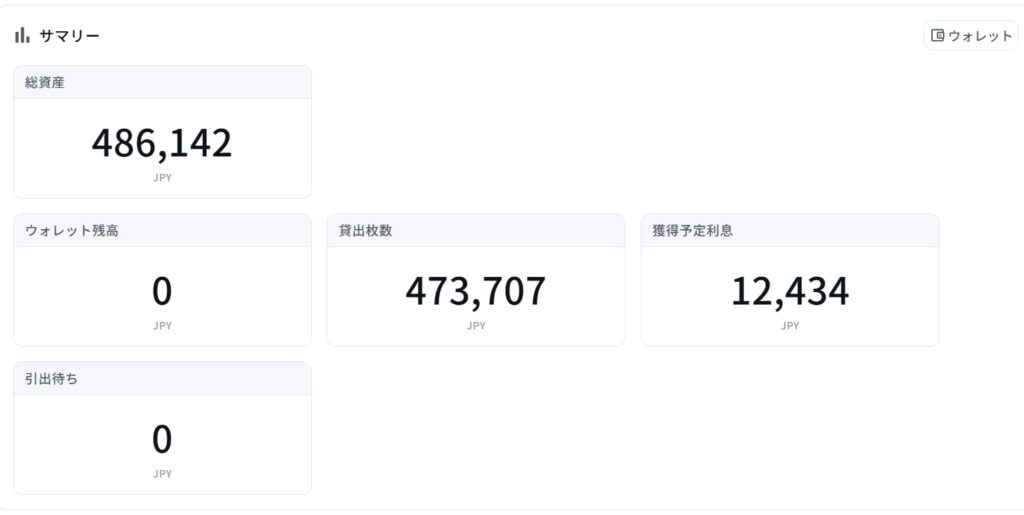1024x515 pixels.
Task: Select the 貸出枚数 card header
Action: [476, 230]
